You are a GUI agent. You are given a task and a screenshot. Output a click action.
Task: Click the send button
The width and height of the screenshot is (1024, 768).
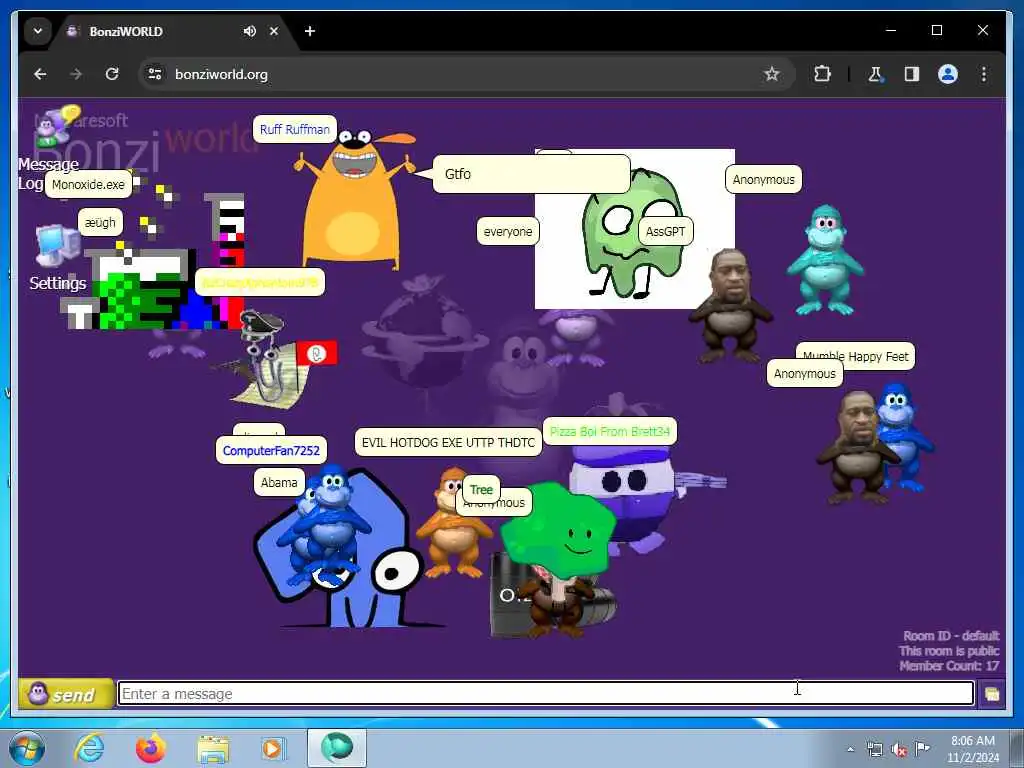tap(66, 694)
